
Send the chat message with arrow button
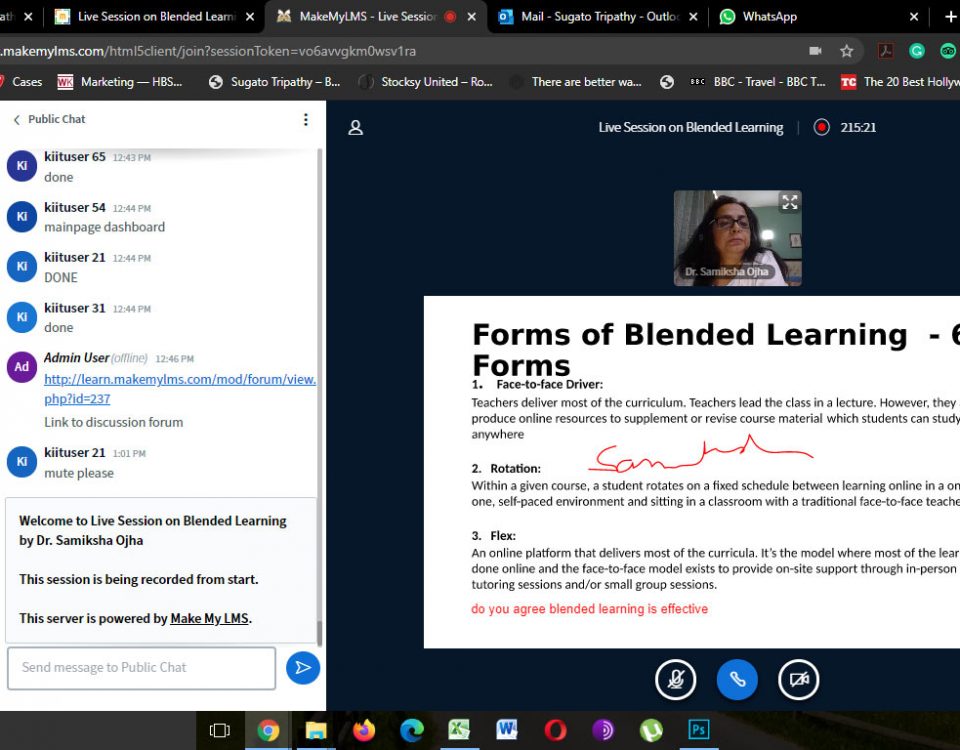303,668
